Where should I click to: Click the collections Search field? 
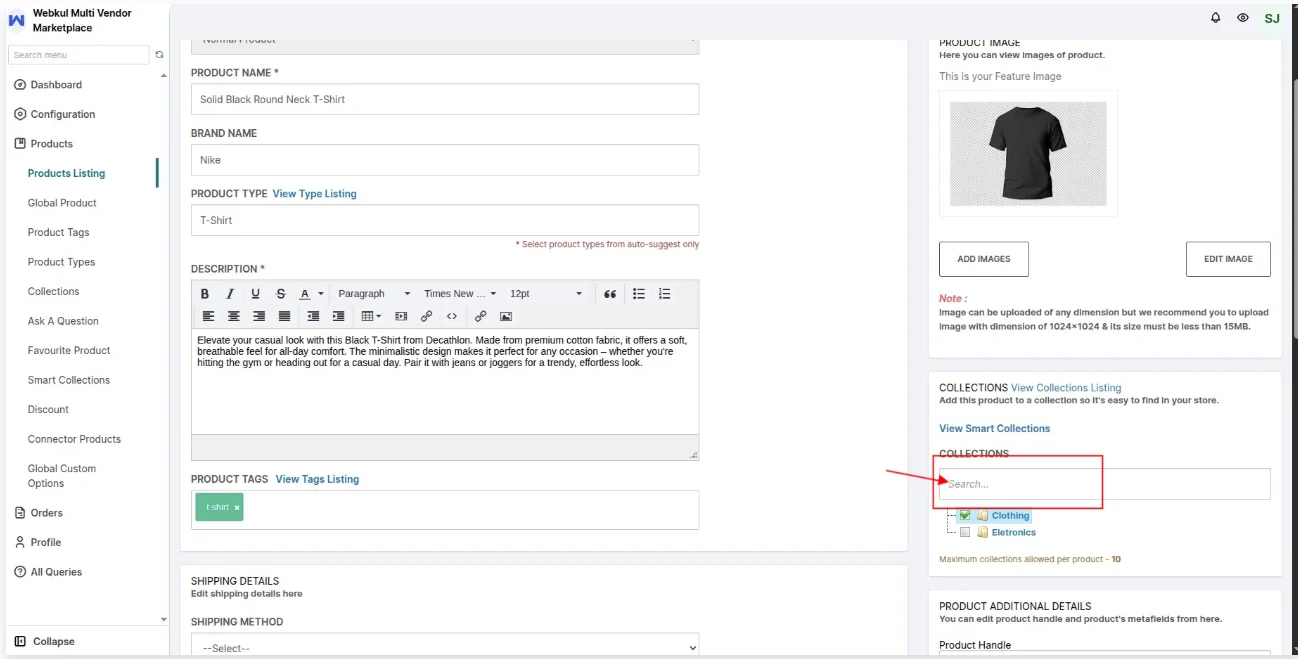1104,484
